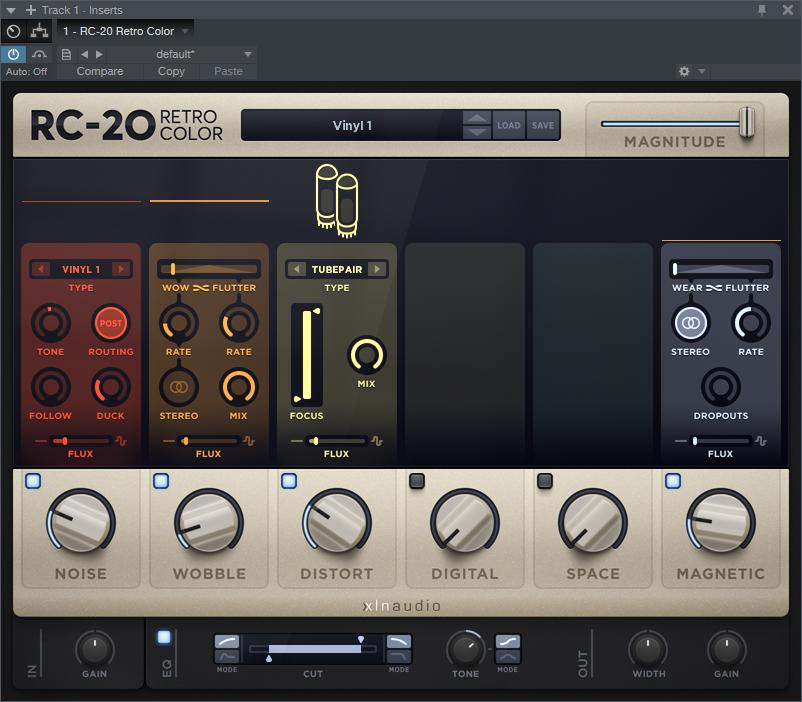Screen dimensions: 802x702
Task: Select lower low-cut mode icon
Action: 226,656
